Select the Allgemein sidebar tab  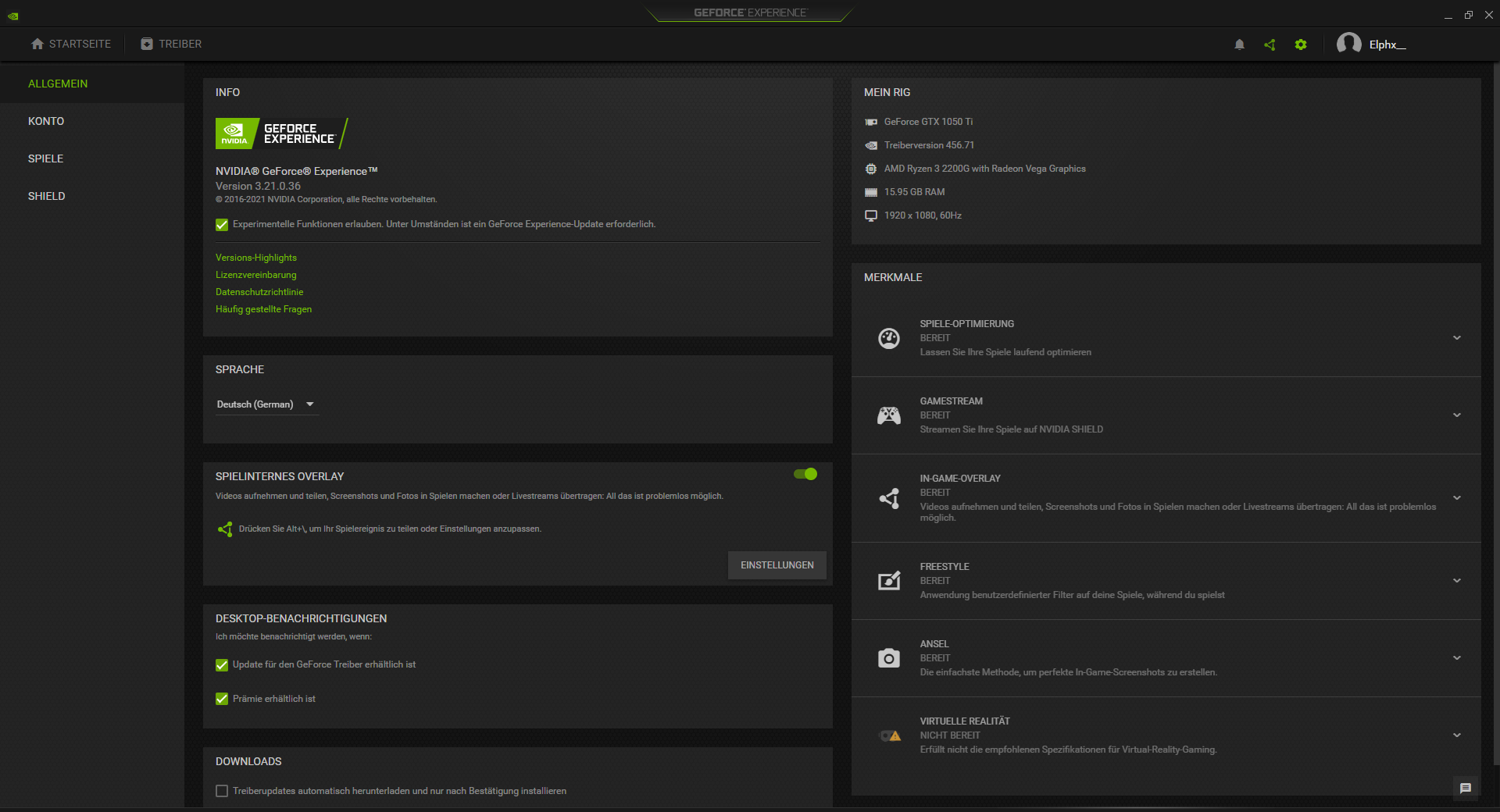(x=92, y=84)
